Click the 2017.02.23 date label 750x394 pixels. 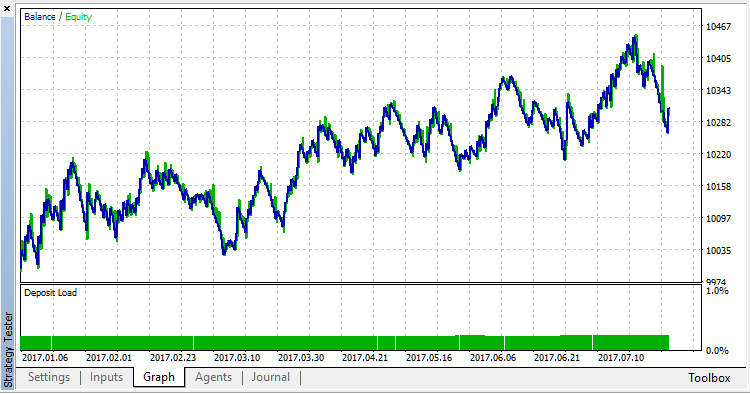pos(173,358)
